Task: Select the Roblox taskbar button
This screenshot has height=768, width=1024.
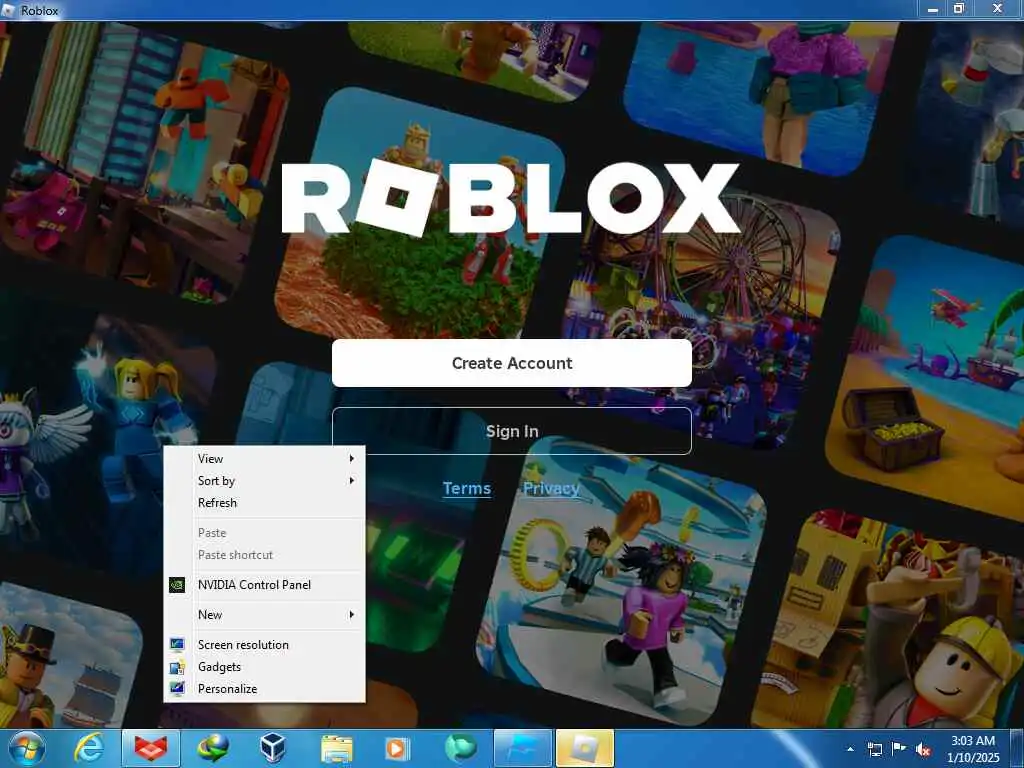Action: [x=584, y=748]
